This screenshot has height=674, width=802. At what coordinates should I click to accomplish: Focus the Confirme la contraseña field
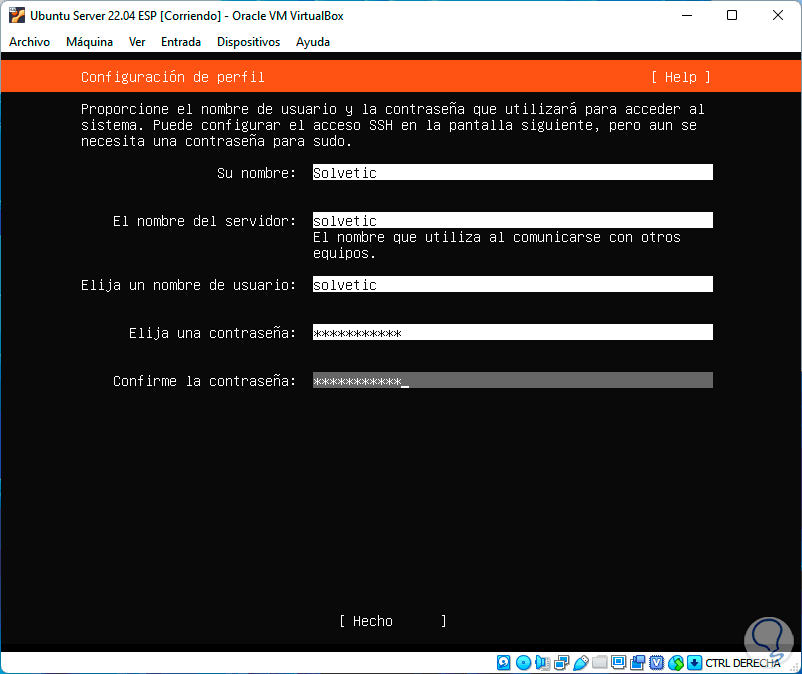tap(513, 380)
